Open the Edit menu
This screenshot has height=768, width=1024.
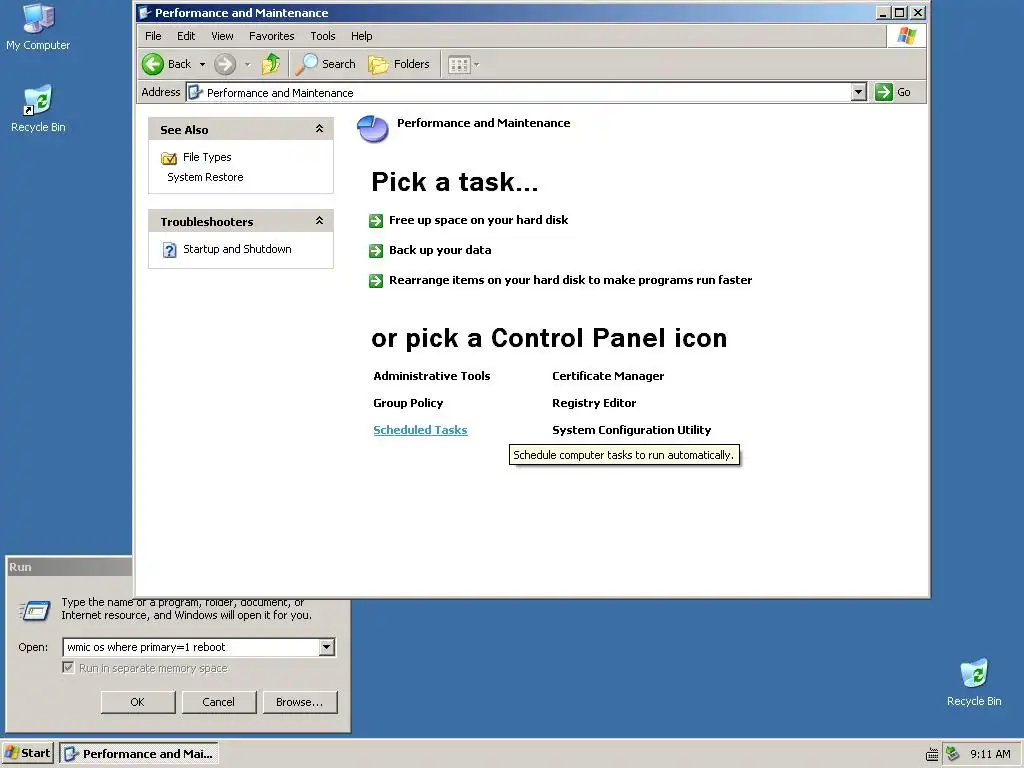[186, 36]
